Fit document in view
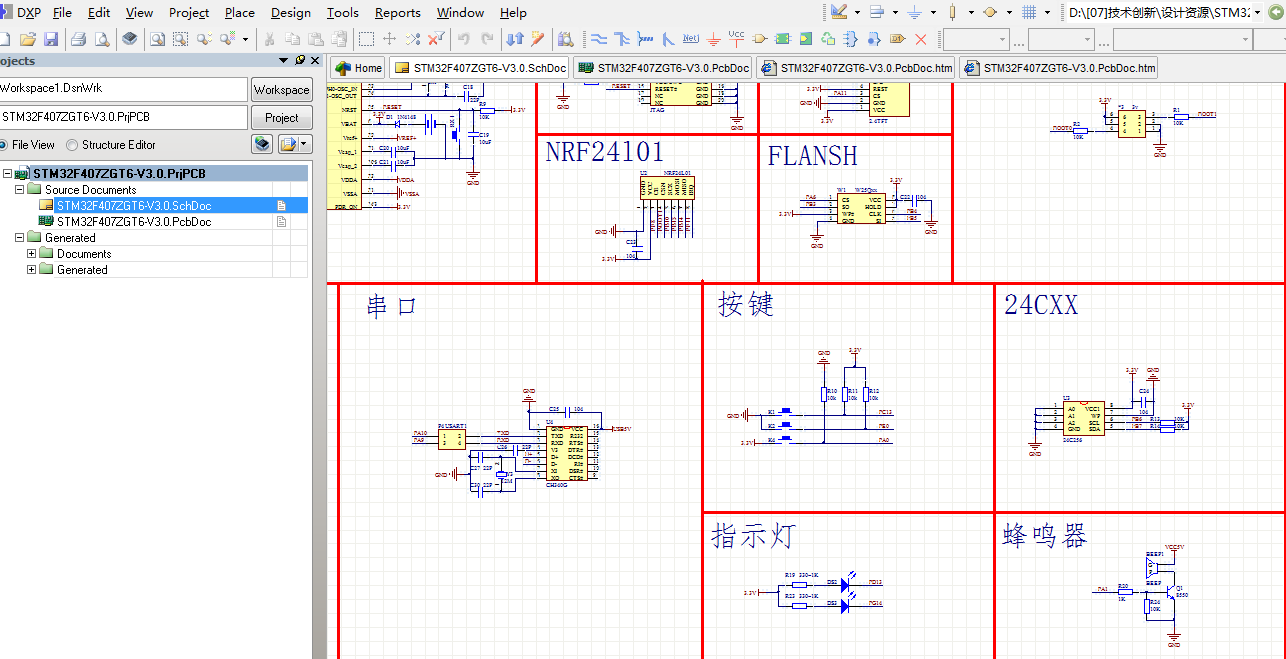 pos(158,39)
